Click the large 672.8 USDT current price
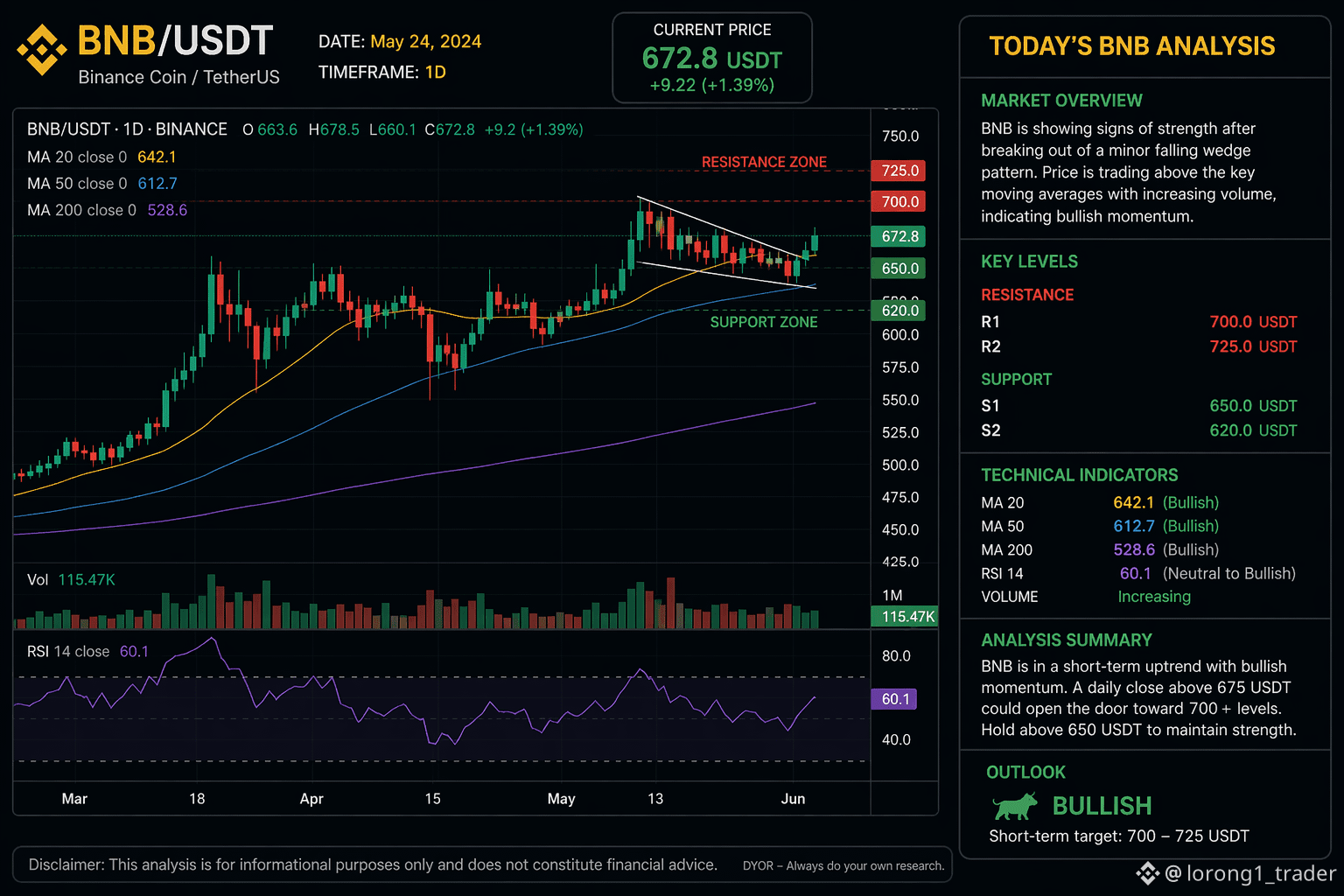 [712, 59]
